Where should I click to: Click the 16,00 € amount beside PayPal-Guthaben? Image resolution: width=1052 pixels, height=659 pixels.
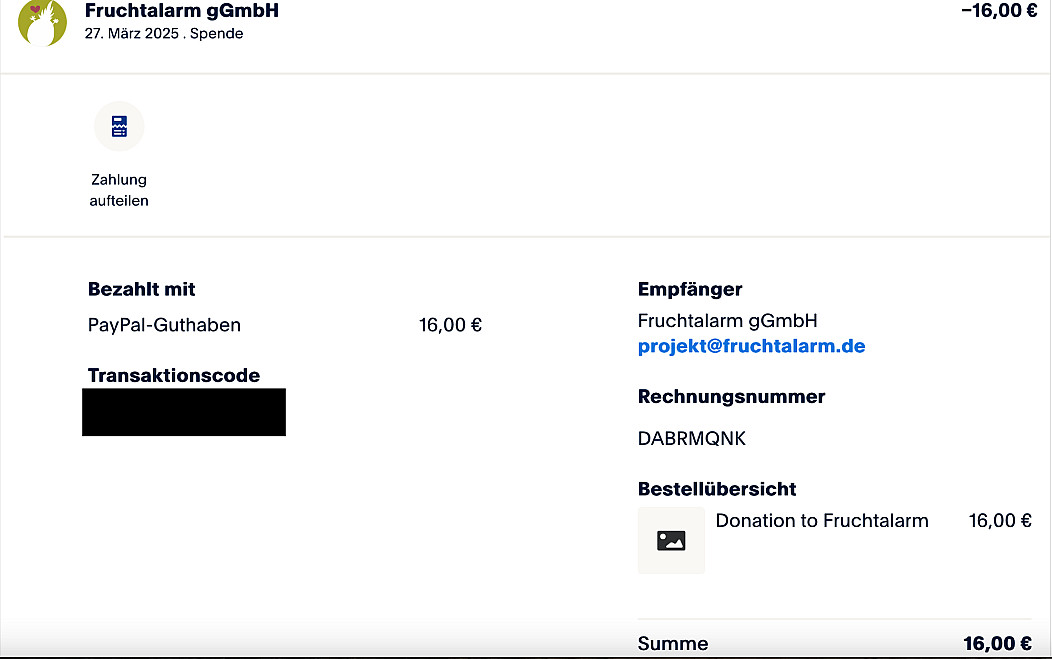click(x=450, y=325)
